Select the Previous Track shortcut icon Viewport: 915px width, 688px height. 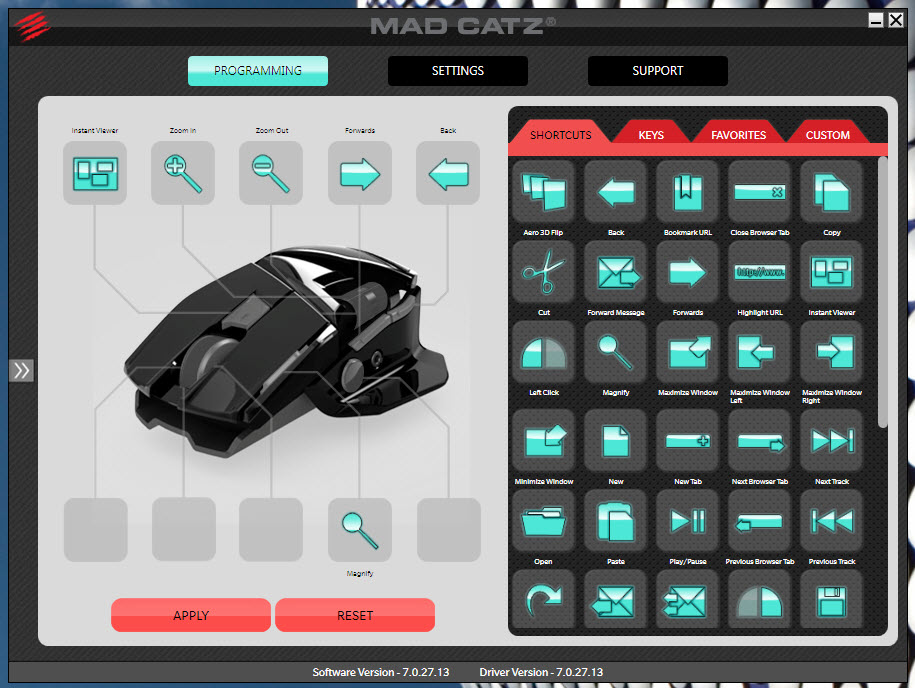pos(832,521)
